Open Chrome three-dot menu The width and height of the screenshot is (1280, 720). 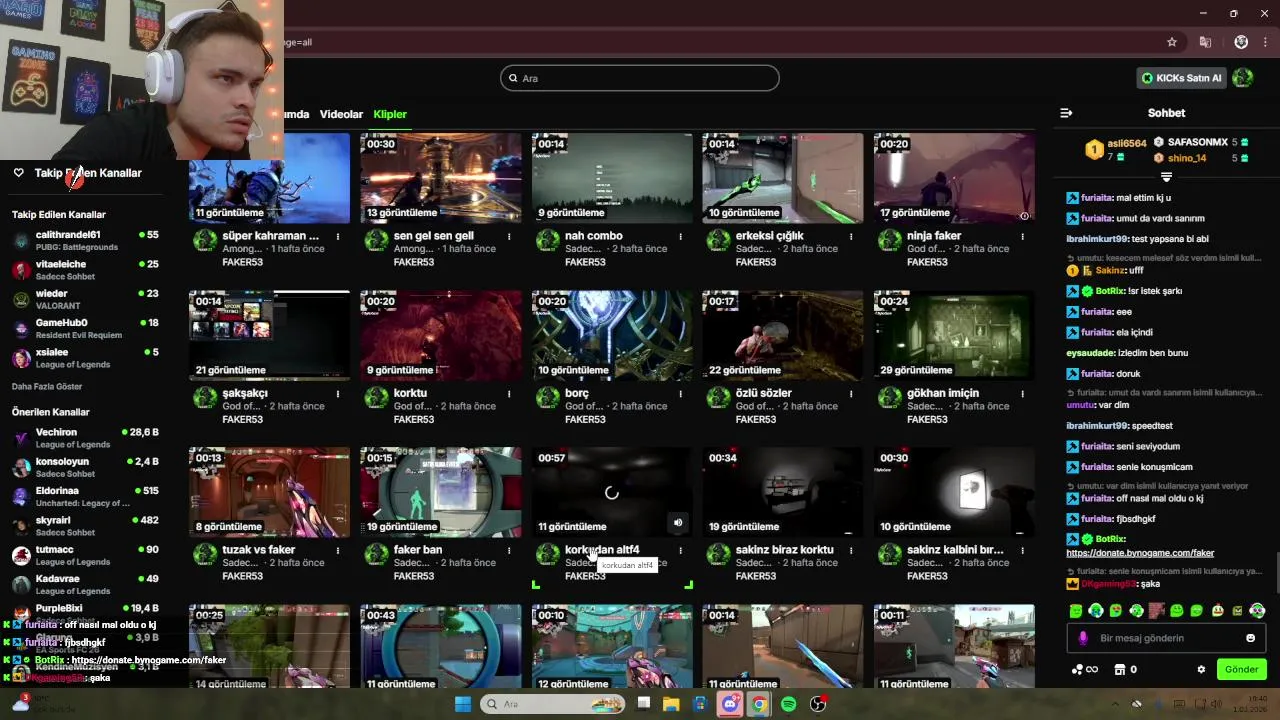pyautogui.click(x=1266, y=42)
